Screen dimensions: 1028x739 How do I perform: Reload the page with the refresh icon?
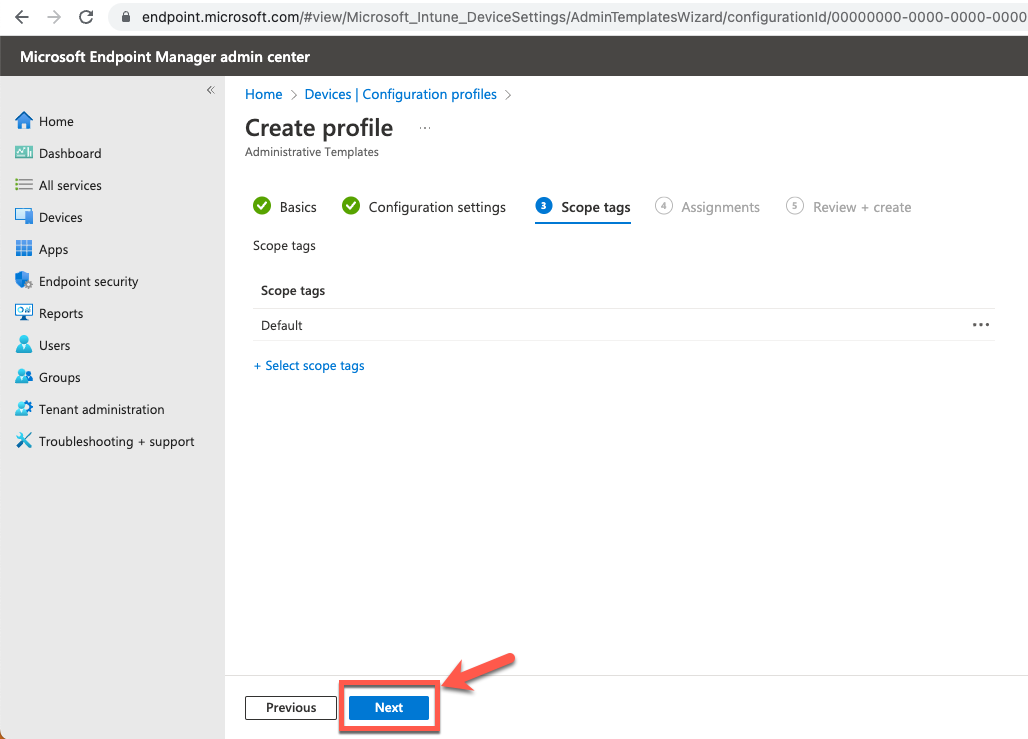tap(86, 17)
